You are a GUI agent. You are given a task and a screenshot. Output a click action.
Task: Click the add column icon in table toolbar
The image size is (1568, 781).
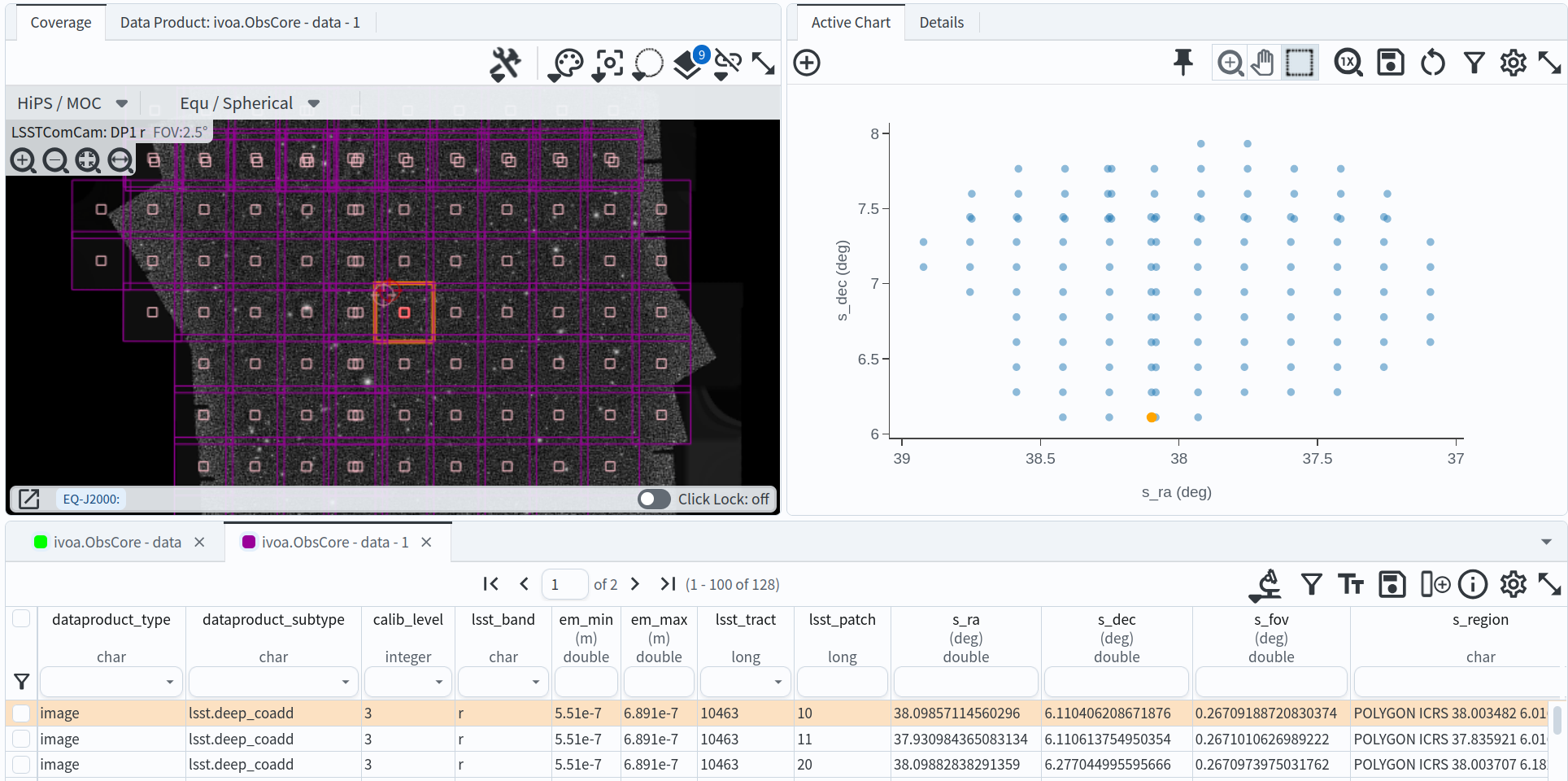click(1435, 584)
